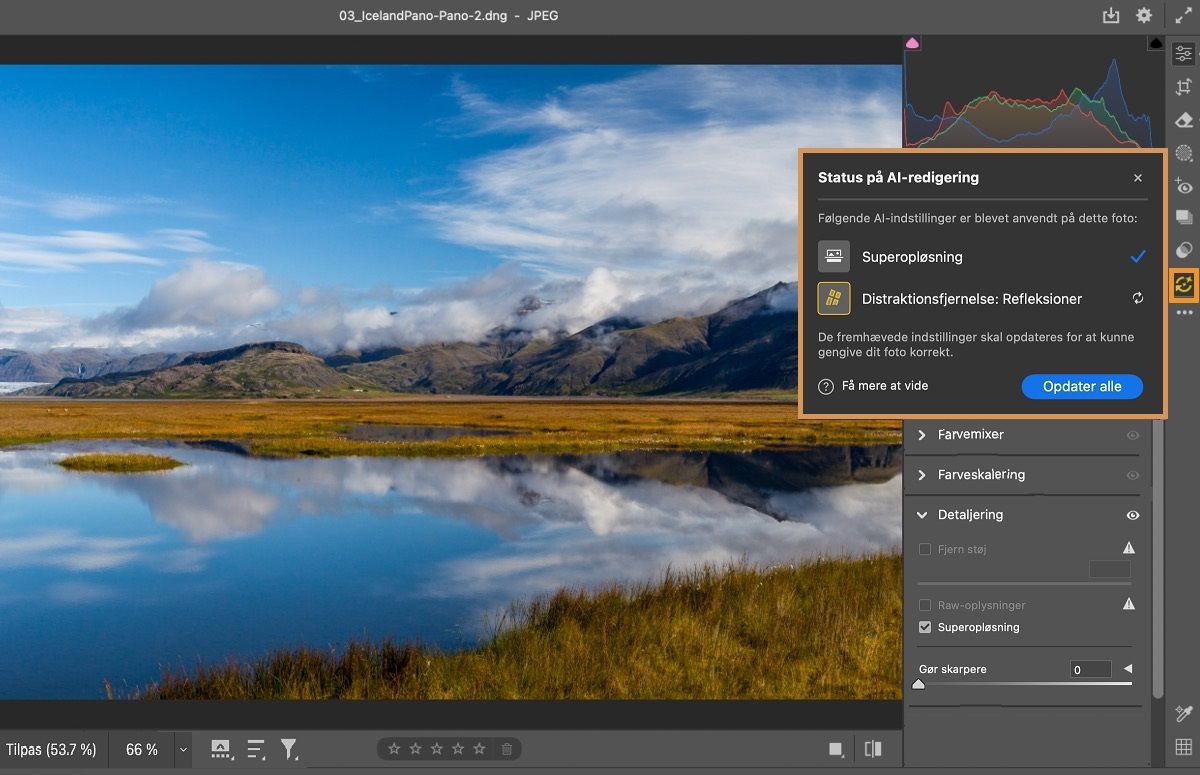Open preferences gear icon
The height and width of the screenshot is (775, 1200).
(1144, 16)
